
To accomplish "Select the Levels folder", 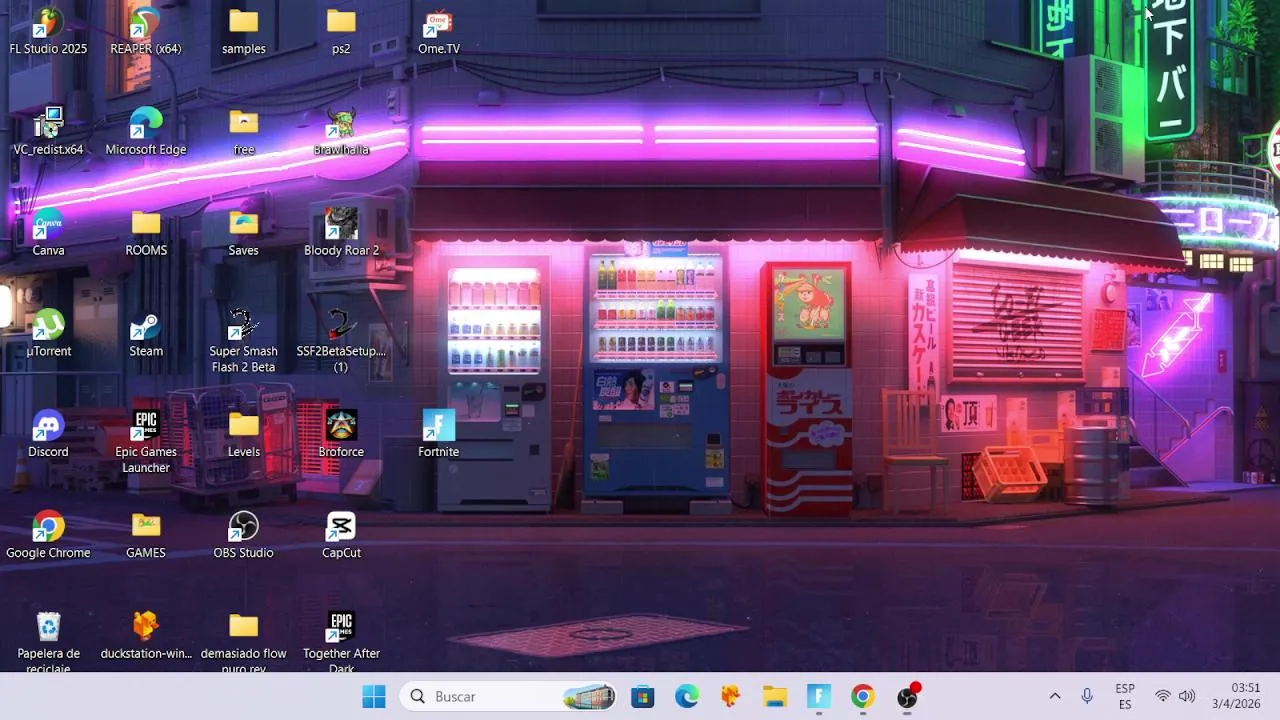I will 244,434.
